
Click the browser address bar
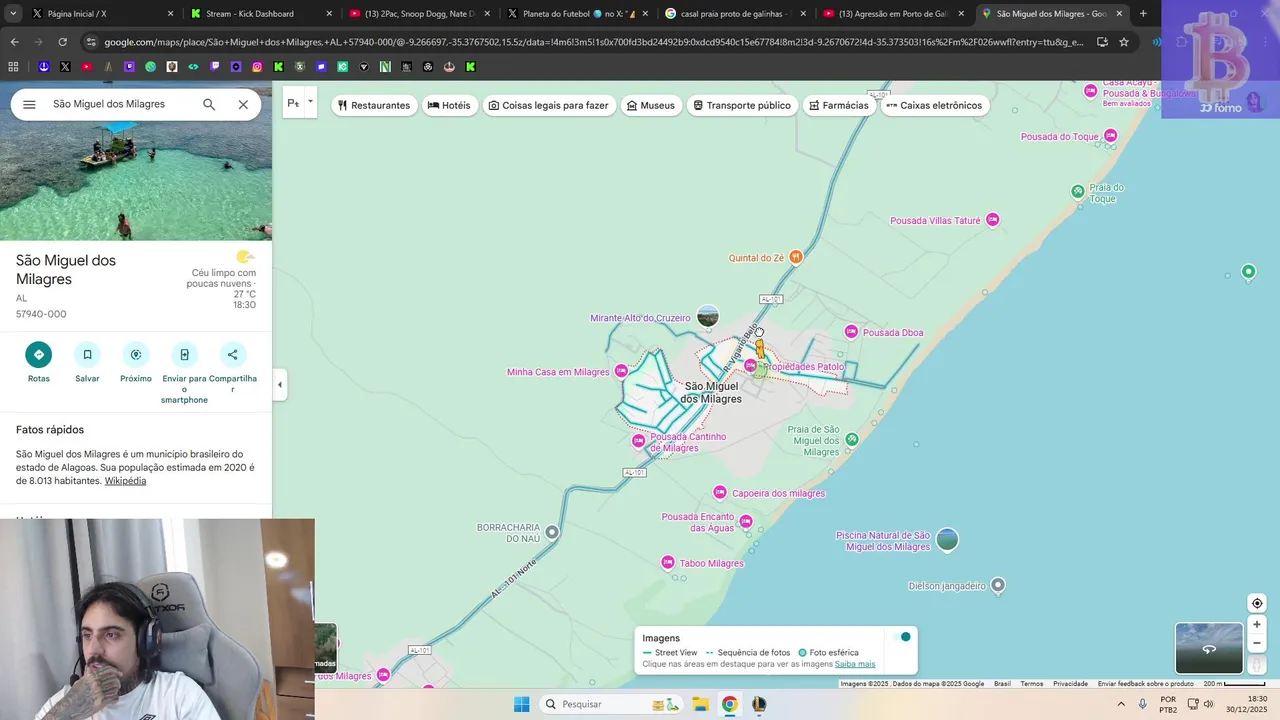[590, 42]
